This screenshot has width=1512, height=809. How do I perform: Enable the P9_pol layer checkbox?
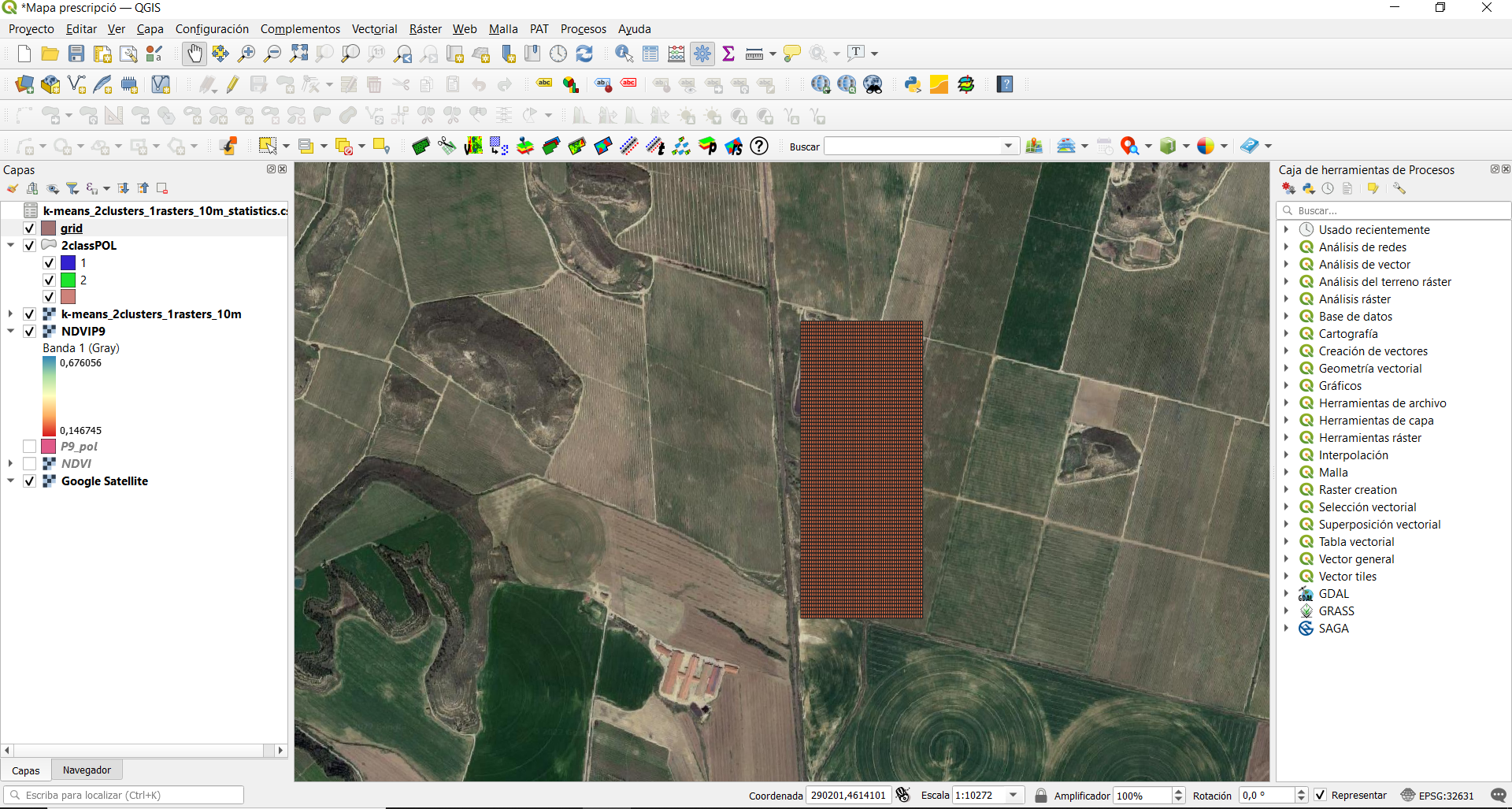tap(29, 447)
